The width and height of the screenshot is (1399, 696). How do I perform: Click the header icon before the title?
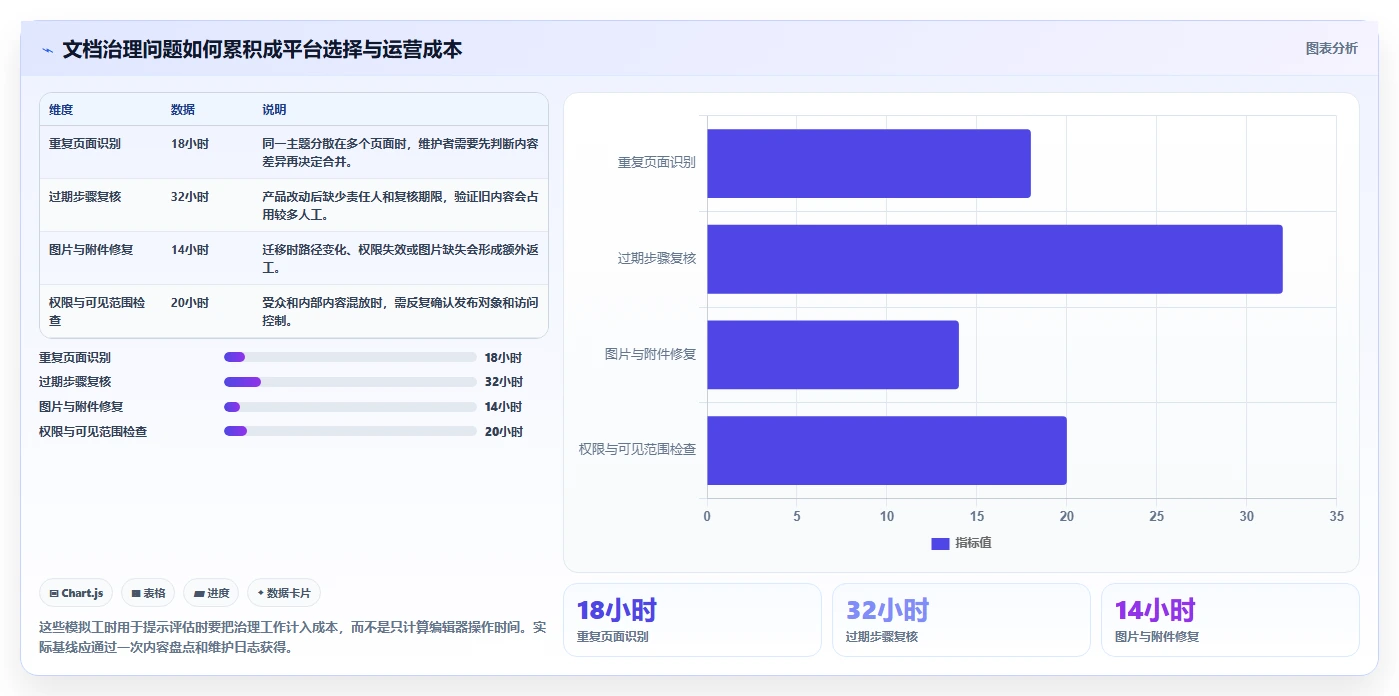[x=47, y=49]
